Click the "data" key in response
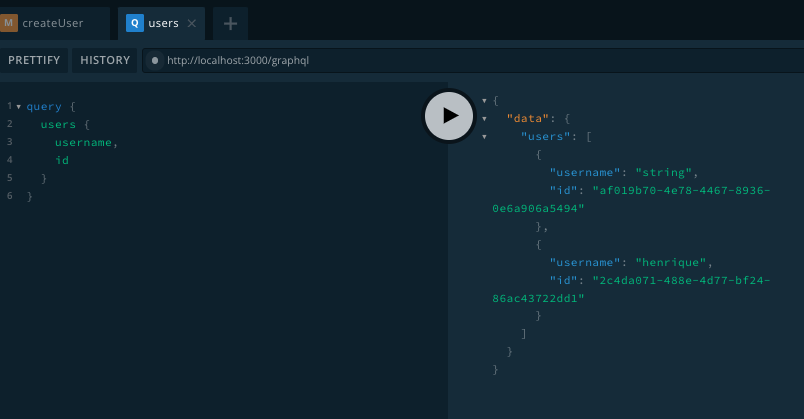The width and height of the screenshot is (804, 419). (528, 118)
